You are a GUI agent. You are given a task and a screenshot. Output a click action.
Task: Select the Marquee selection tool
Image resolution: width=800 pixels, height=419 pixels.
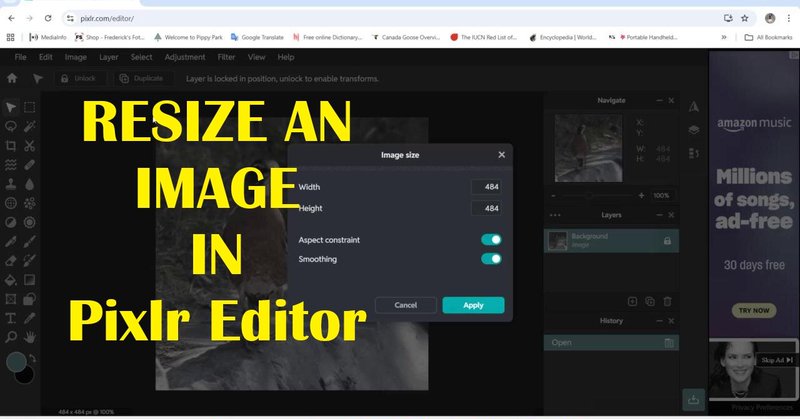point(30,107)
